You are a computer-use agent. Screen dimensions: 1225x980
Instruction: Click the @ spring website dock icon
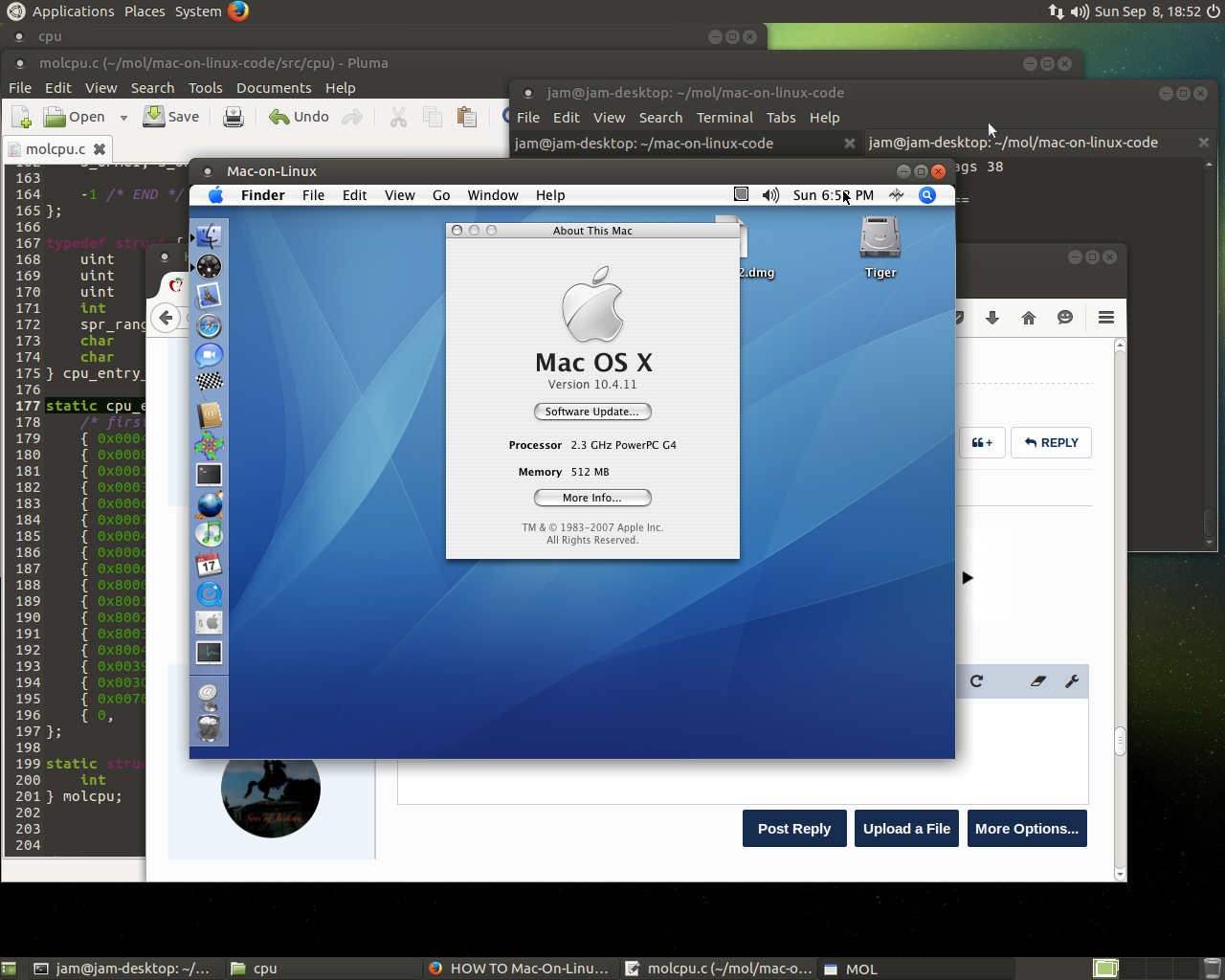tap(210, 696)
